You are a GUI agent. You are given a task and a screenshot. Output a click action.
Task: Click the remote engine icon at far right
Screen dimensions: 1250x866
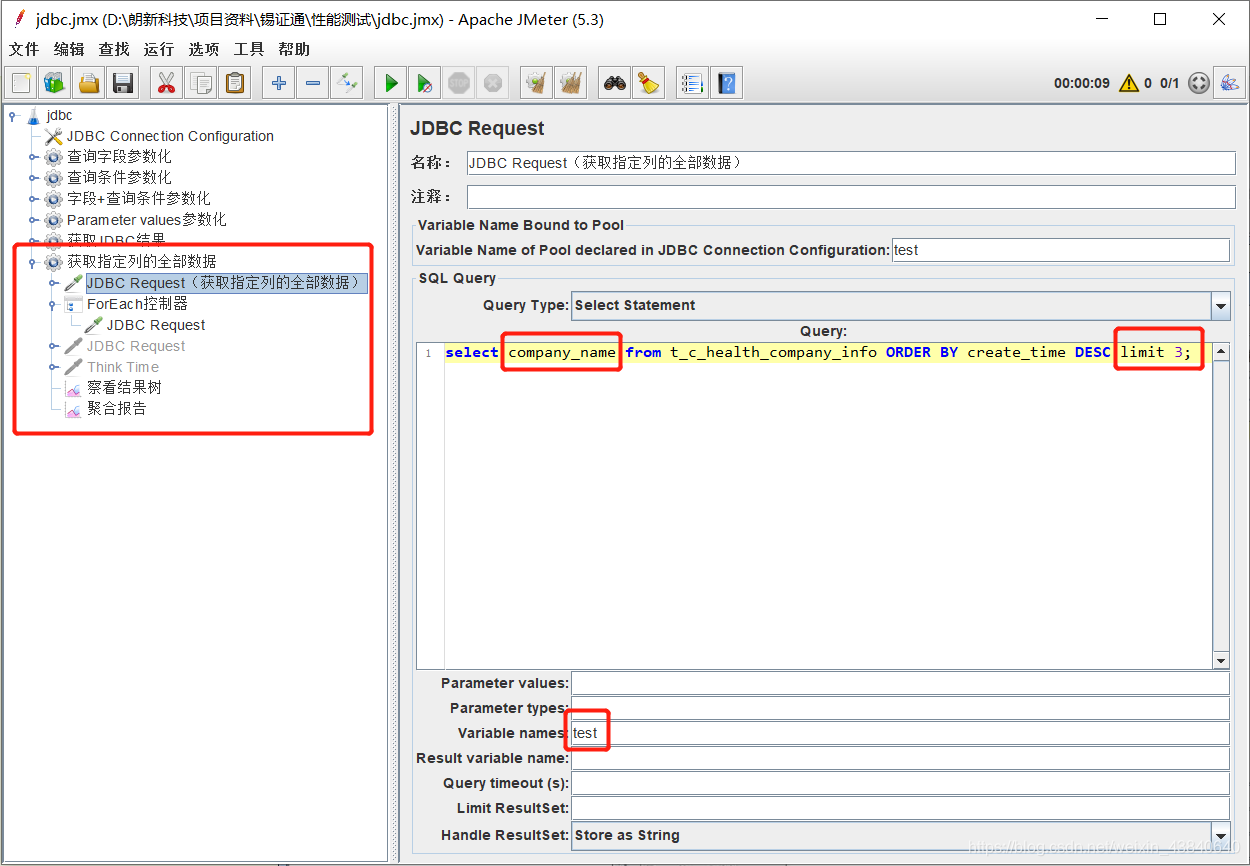(x=1229, y=83)
